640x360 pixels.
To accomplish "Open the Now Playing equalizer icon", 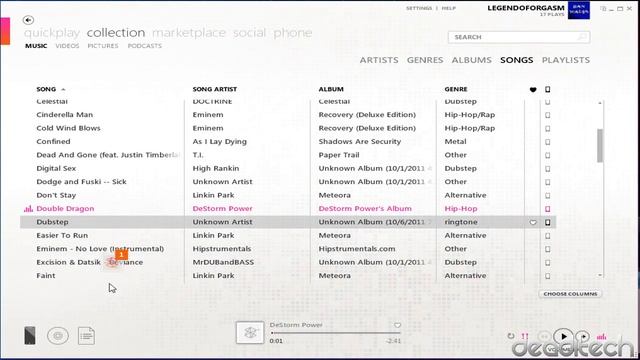I will pos(601,336).
